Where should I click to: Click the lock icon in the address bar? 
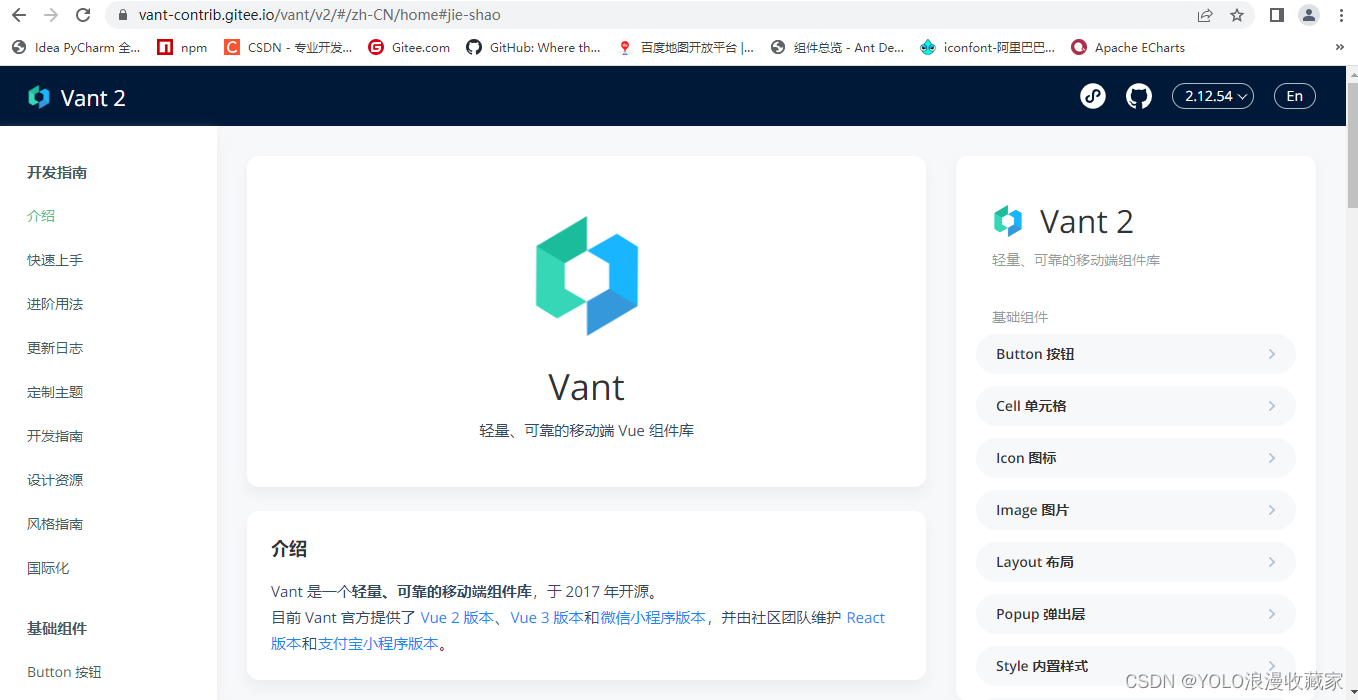coord(123,15)
